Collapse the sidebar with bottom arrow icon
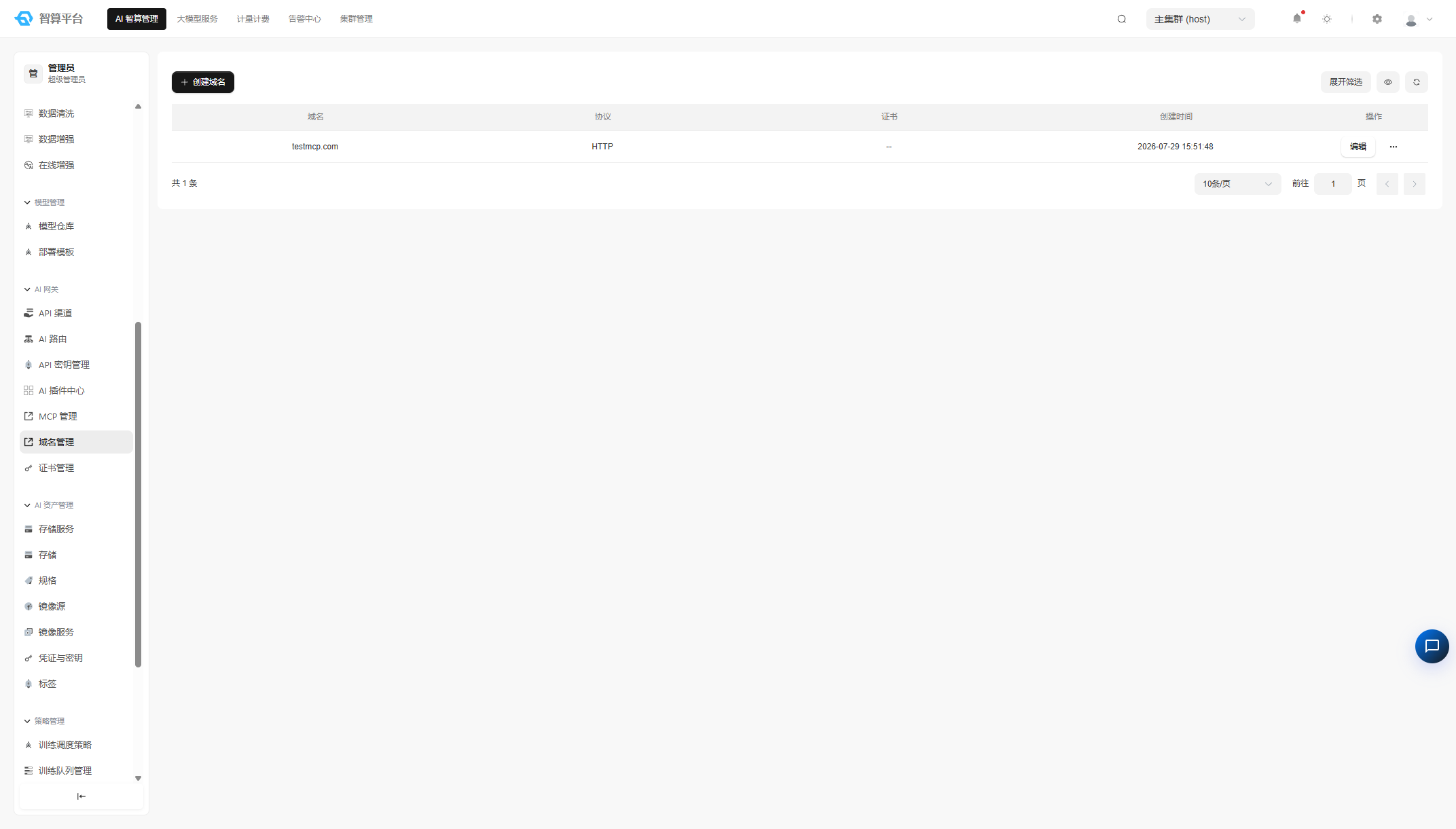This screenshot has width=1456, height=829. pyautogui.click(x=81, y=796)
